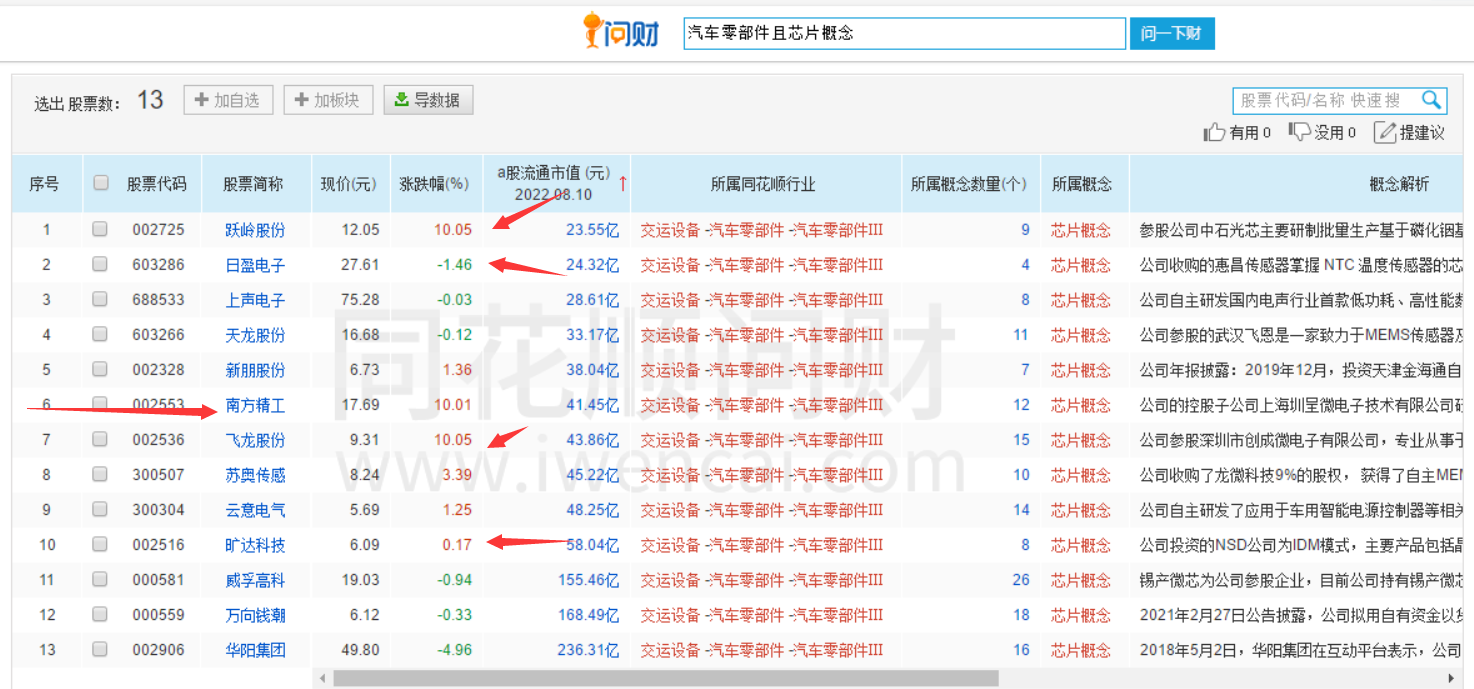This screenshot has width=1474, height=689.
Task: Click the 加板块 button
Action: 328,100
